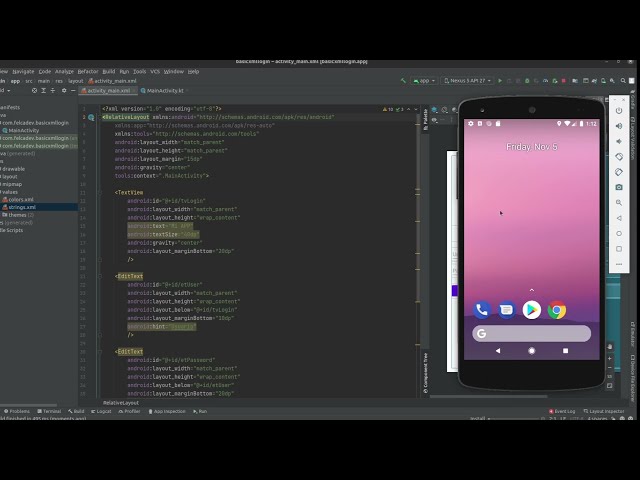The height and width of the screenshot is (480, 640).
Task: Click the Expand All icon in the project panel
Action: [x=44, y=91]
